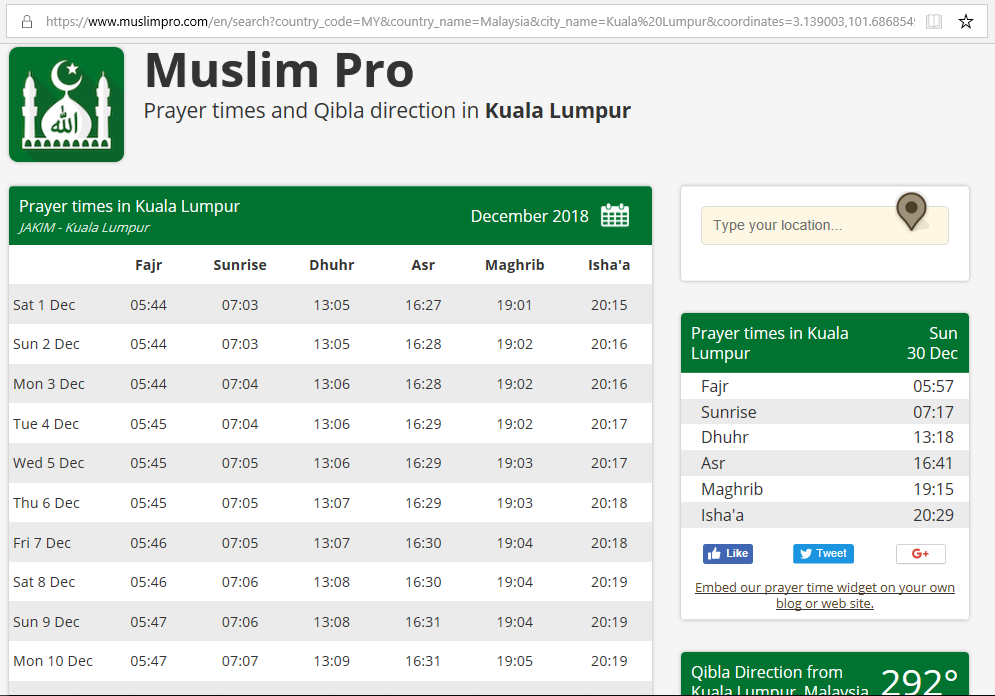Click Dhuhr 13:18 in today's widget
Image resolution: width=995 pixels, height=696 pixels.
click(825, 437)
